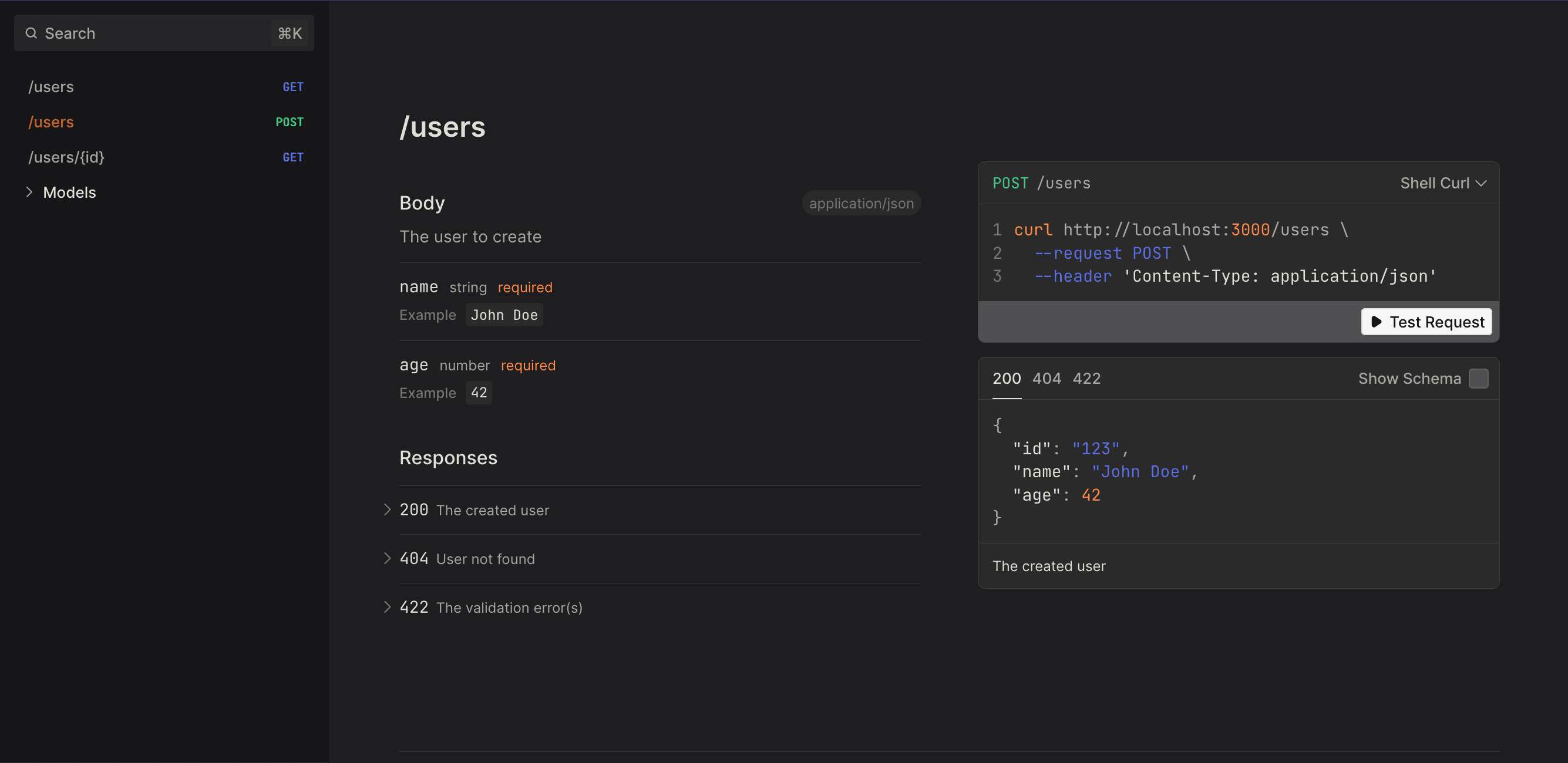1568x763 pixels.
Task: Open the Shell Curl language dropdown
Action: click(x=1443, y=183)
